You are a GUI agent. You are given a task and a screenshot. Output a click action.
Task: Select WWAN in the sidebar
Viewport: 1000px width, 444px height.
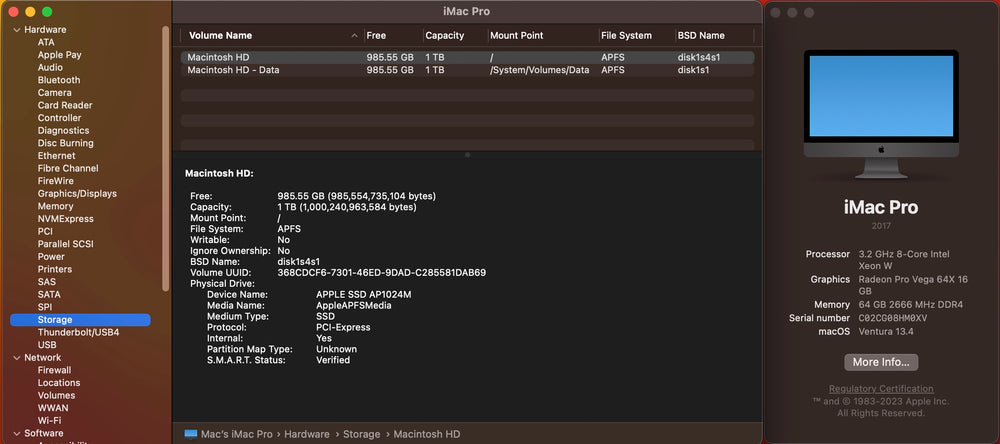click(53, 408)
